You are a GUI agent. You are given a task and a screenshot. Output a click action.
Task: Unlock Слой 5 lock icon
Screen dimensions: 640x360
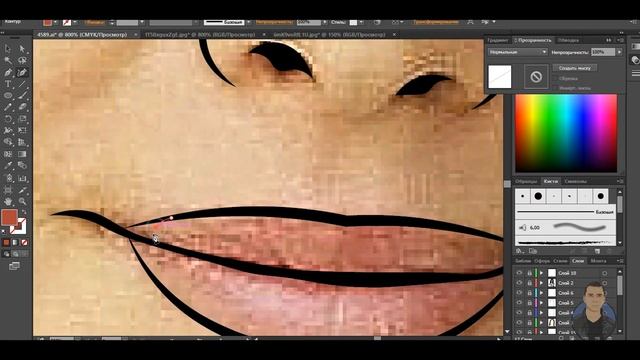(529, 303)
